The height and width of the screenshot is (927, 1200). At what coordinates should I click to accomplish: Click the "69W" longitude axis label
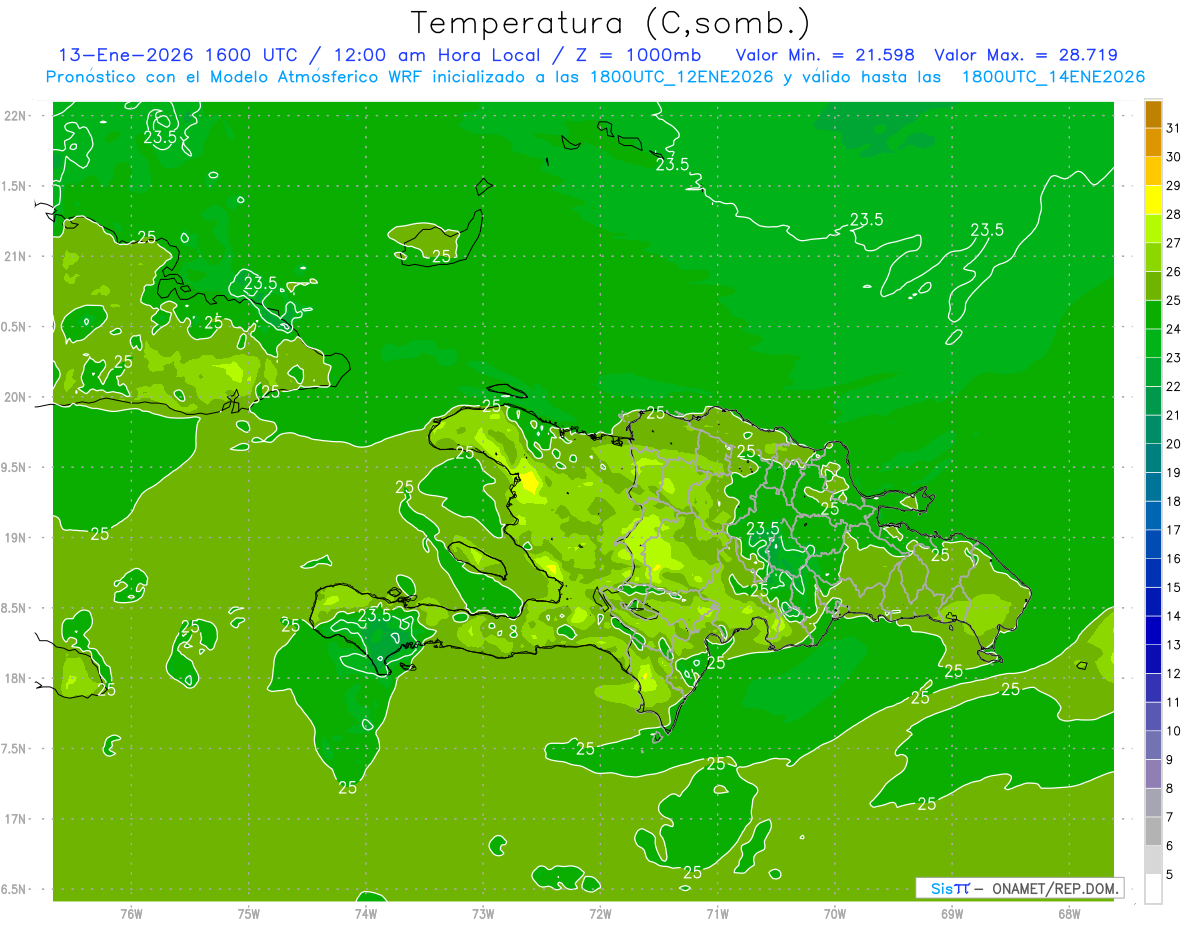pos(952,914)
